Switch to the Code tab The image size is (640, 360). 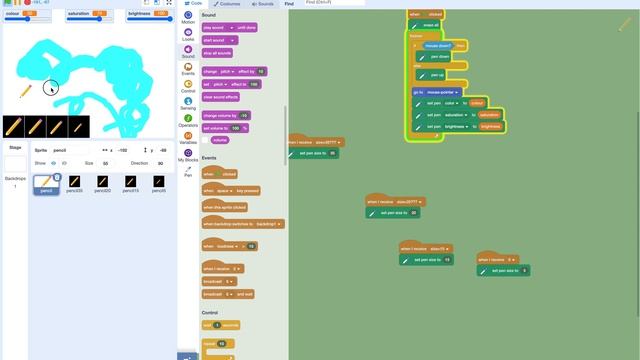coord(193,3)
